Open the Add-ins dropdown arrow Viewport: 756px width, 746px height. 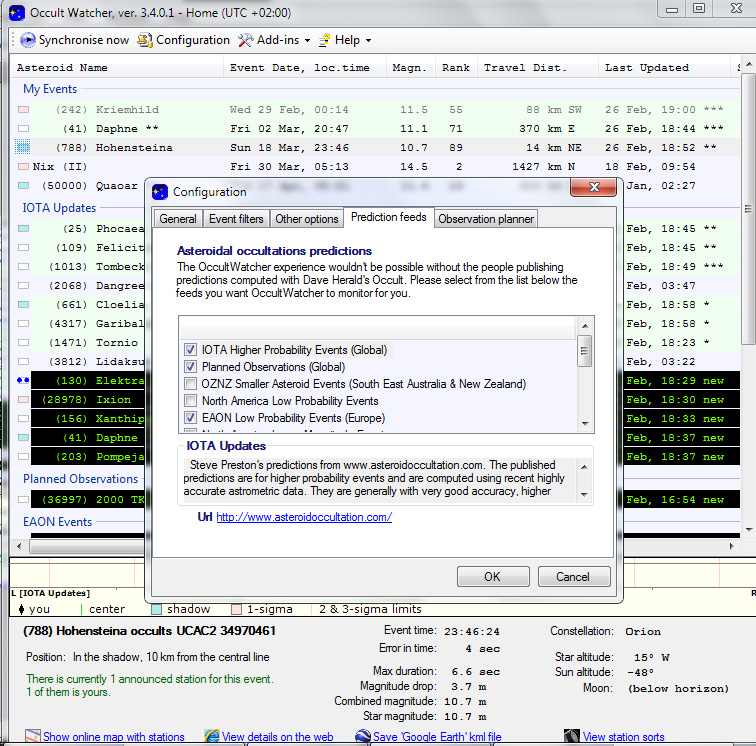point(307,41)
